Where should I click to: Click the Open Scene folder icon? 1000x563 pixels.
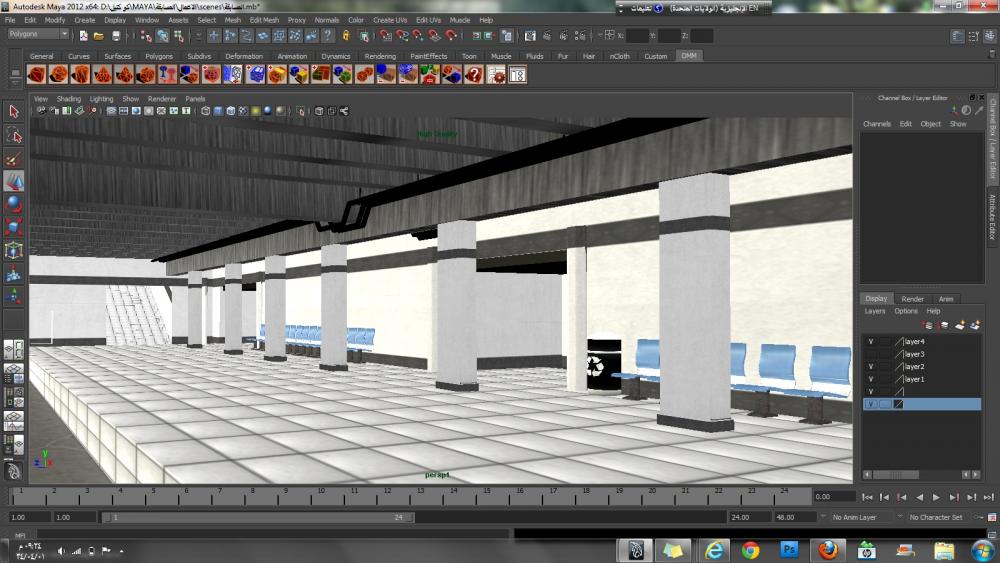point(99,36)
